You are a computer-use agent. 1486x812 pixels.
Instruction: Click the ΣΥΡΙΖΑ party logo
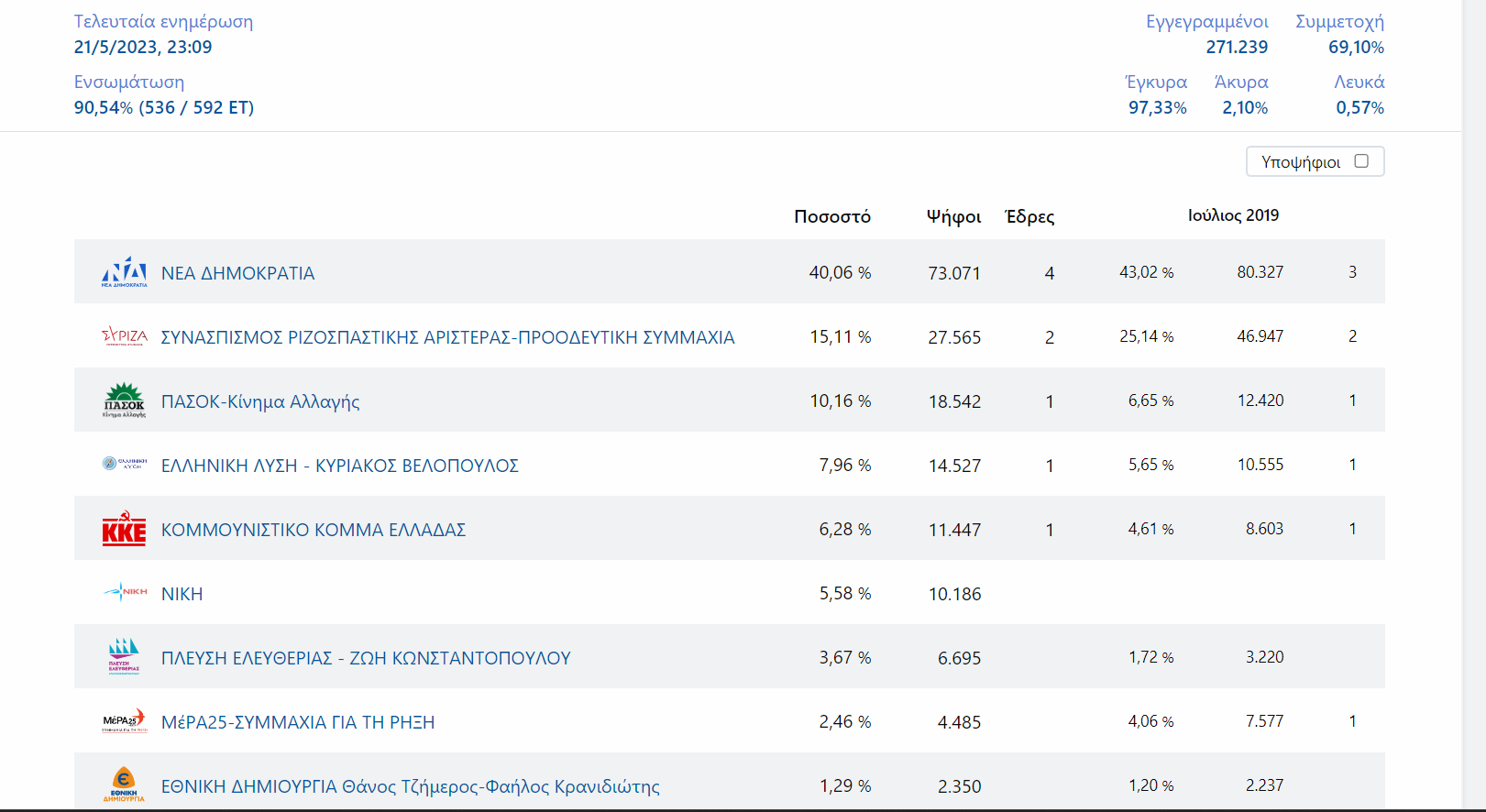pos(124,336)
